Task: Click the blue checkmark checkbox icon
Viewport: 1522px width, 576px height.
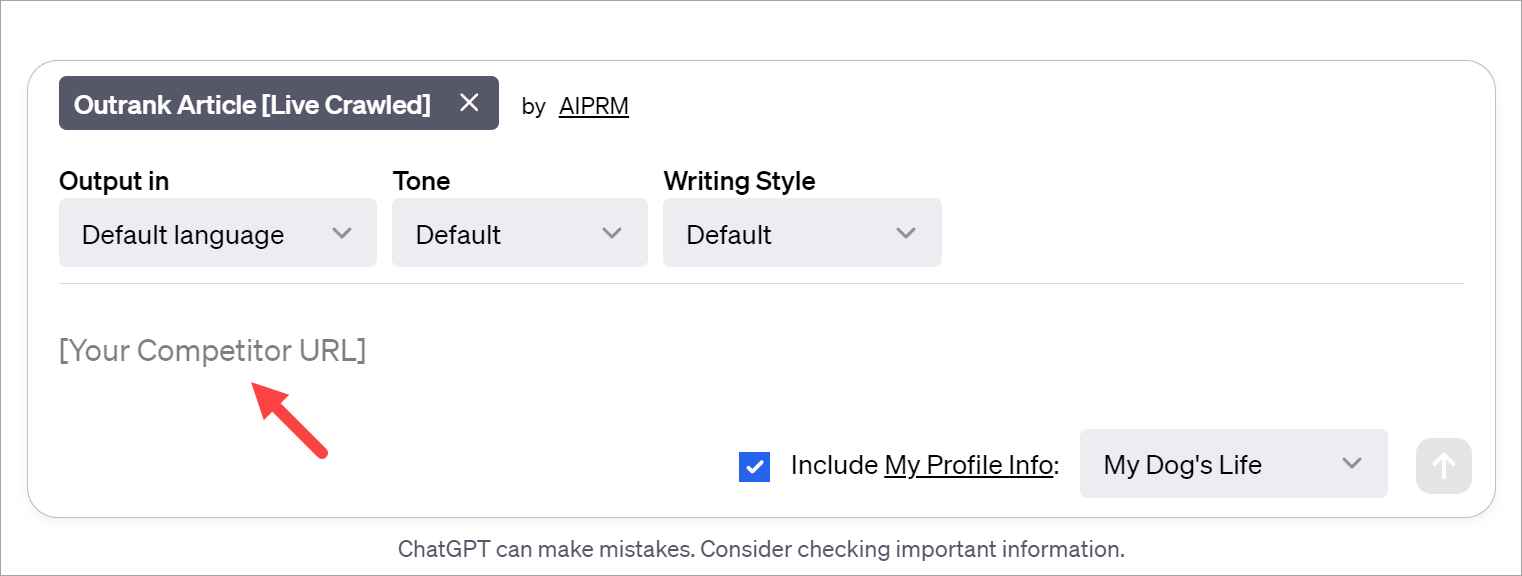Action: coord(754,466)
